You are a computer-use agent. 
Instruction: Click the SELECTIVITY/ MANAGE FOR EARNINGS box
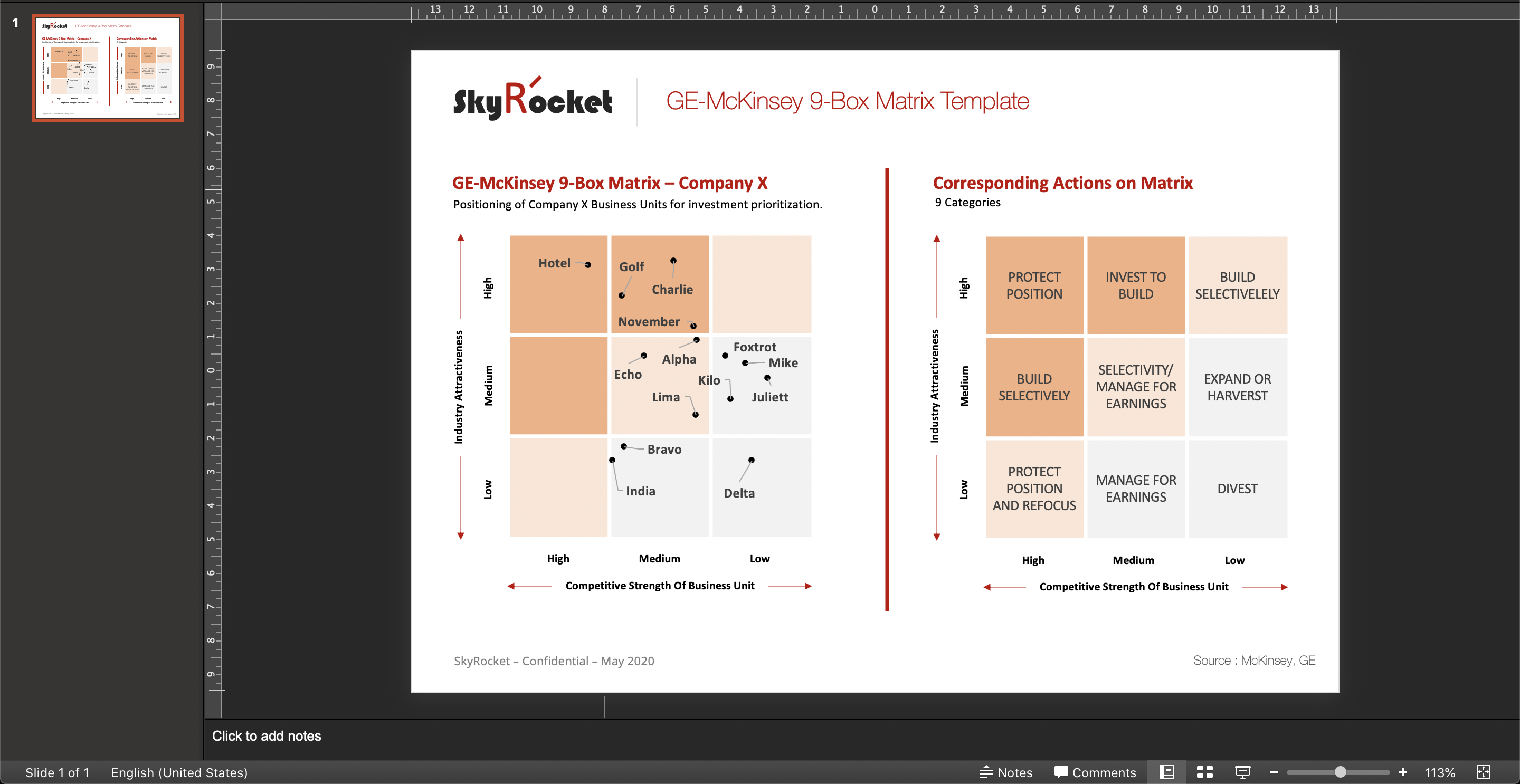1136,387
